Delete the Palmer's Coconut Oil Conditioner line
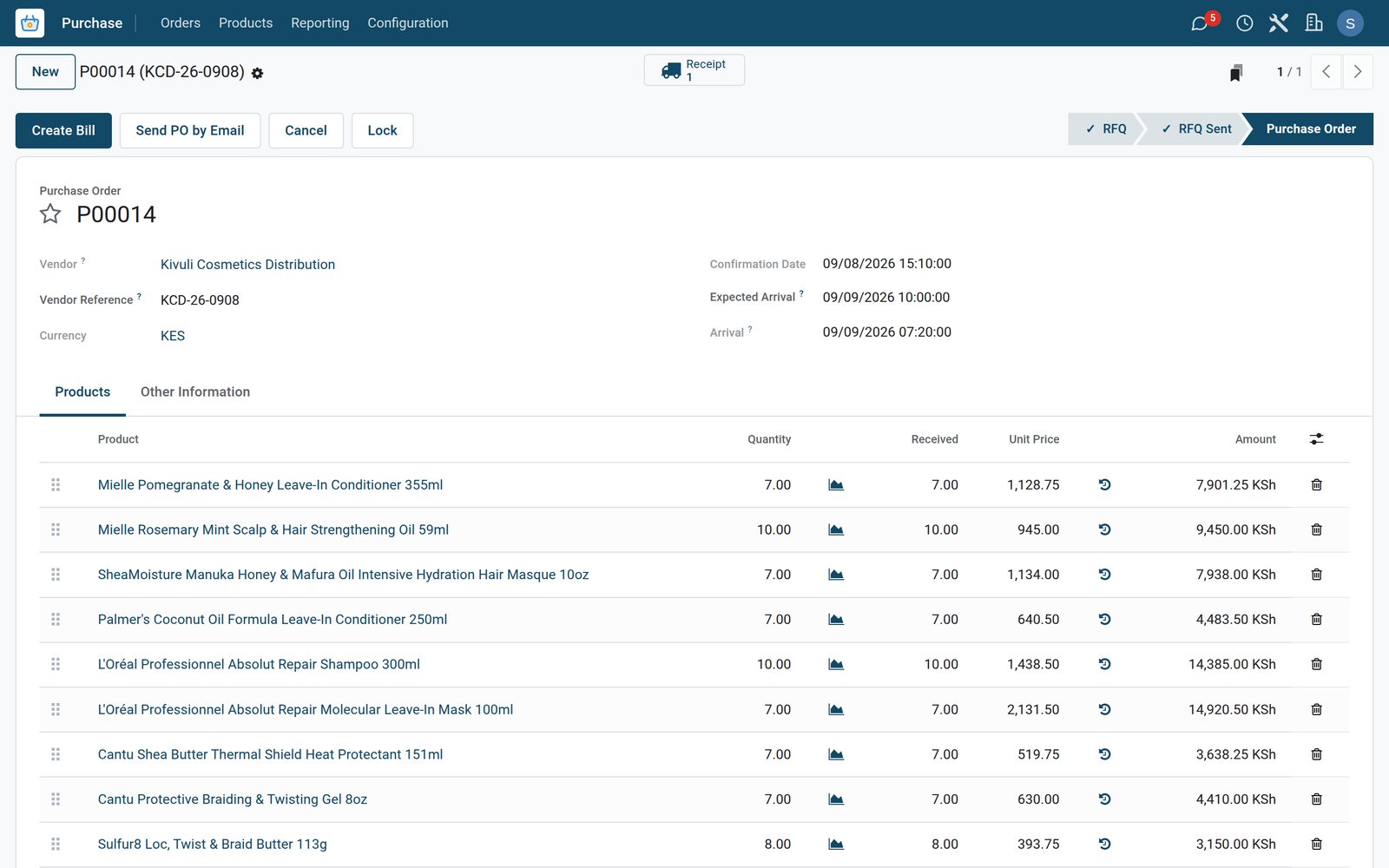This screenshot has height=868, width=1389. click(1316, 620)
